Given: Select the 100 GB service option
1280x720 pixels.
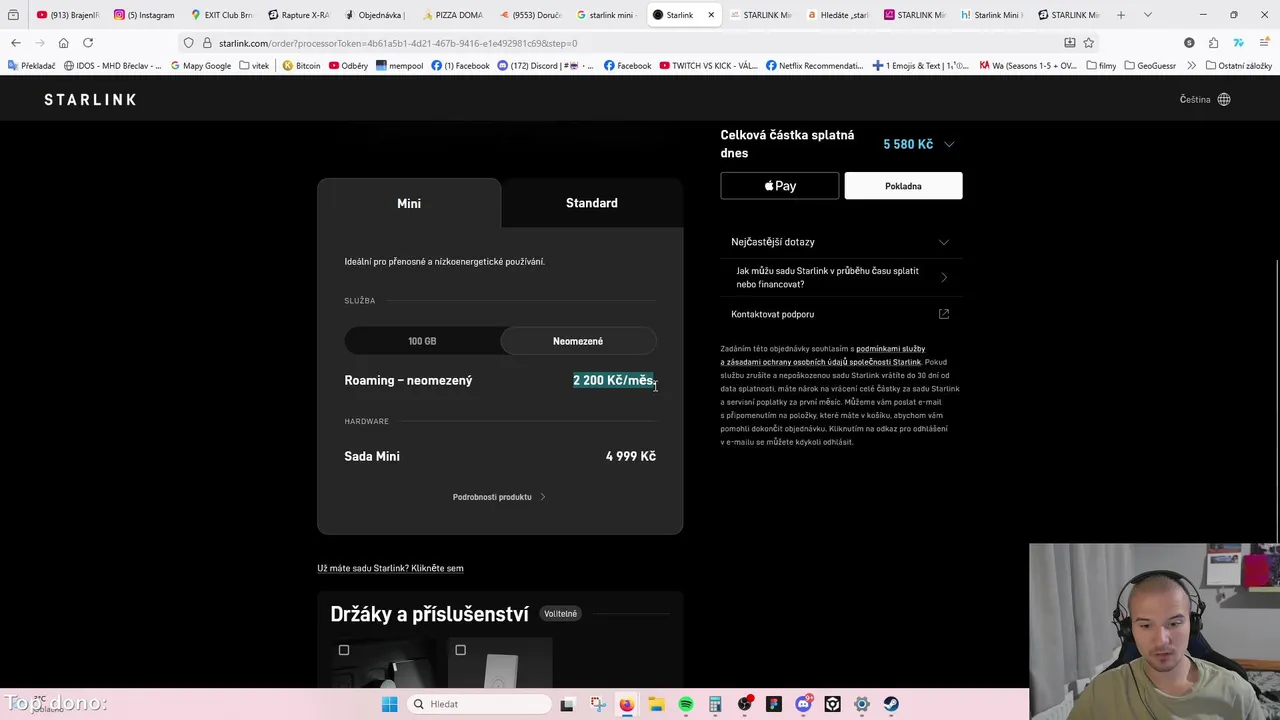Looking at the screenshot, I should pyautogui.click(x=422, y=341).
